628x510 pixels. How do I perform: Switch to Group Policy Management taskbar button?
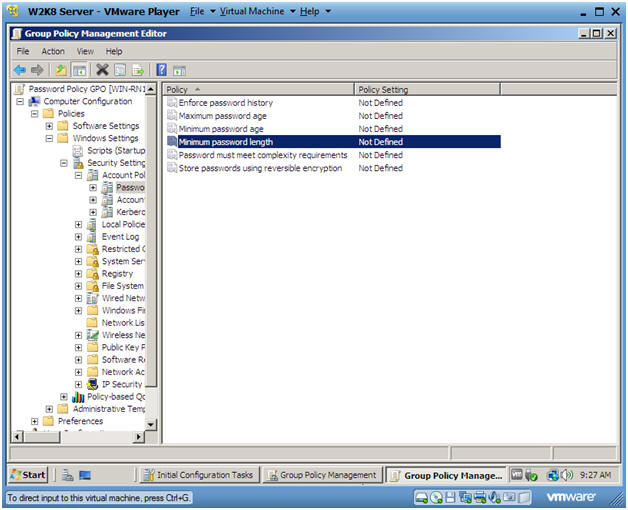pyautogui.click(x=323, y=475)
